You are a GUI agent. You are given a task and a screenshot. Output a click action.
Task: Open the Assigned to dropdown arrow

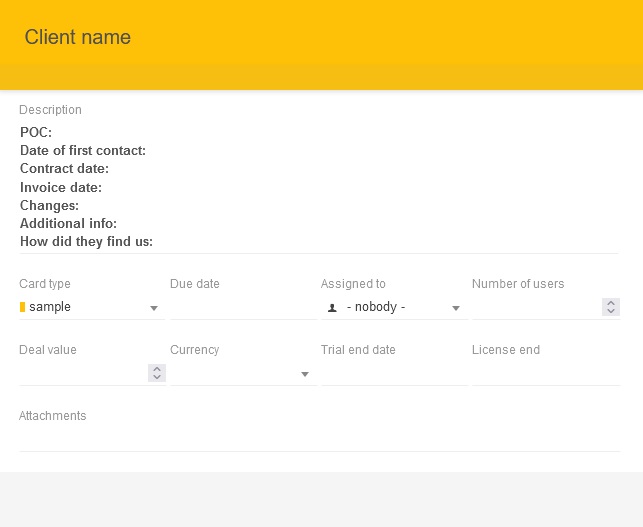coord(455,308)
